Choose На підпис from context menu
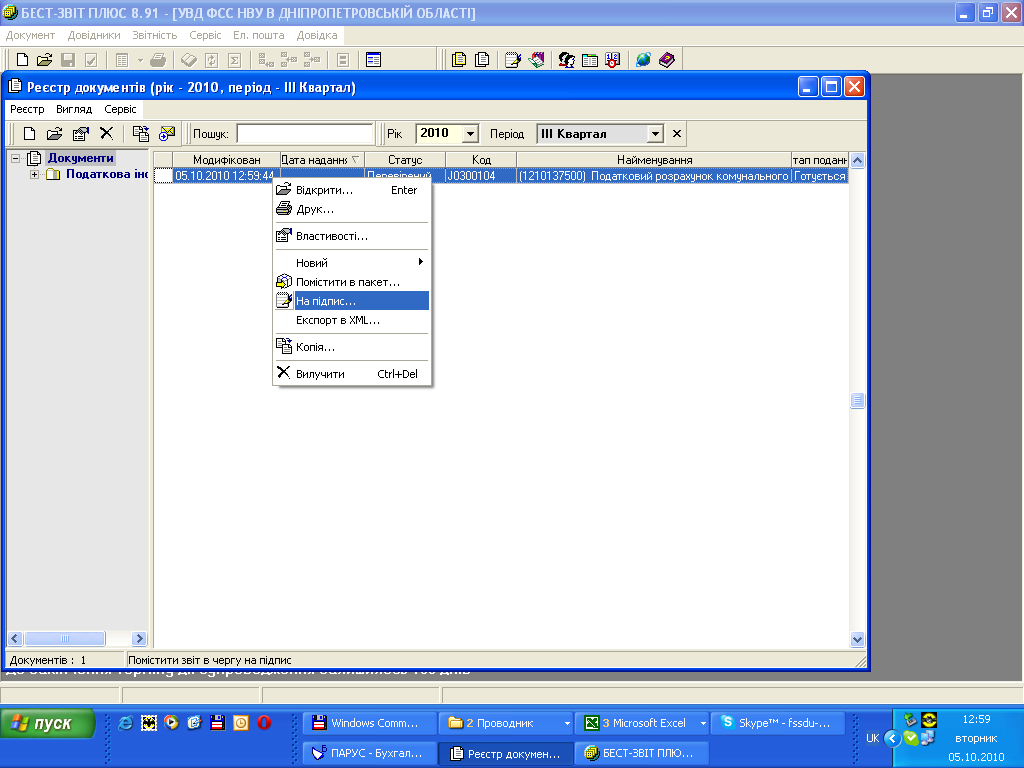Screen dimensions: 1024x768 pyautogui.click(x=352, y=301)
